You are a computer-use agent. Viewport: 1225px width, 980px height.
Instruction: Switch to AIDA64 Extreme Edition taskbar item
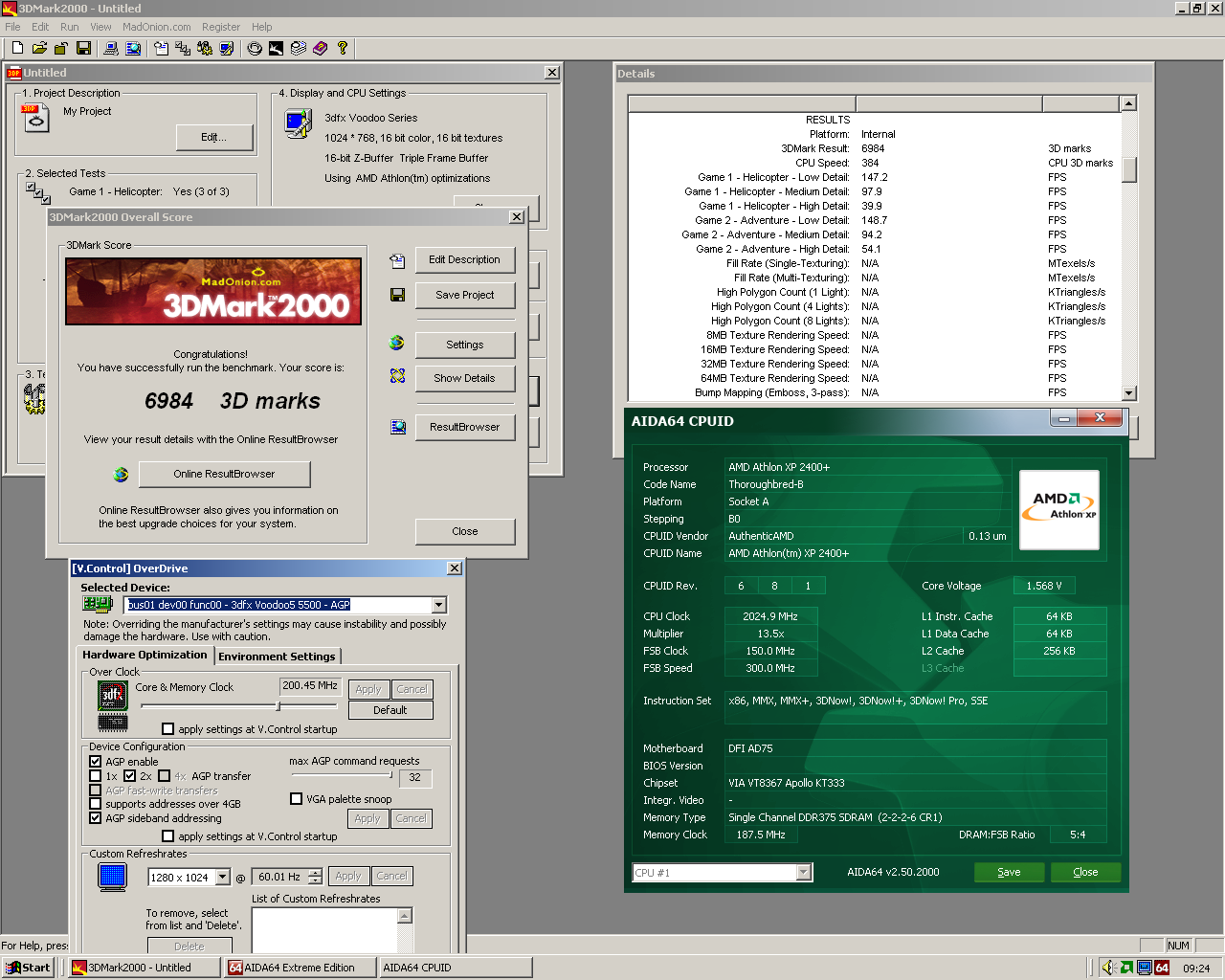(x=300, y=968)
